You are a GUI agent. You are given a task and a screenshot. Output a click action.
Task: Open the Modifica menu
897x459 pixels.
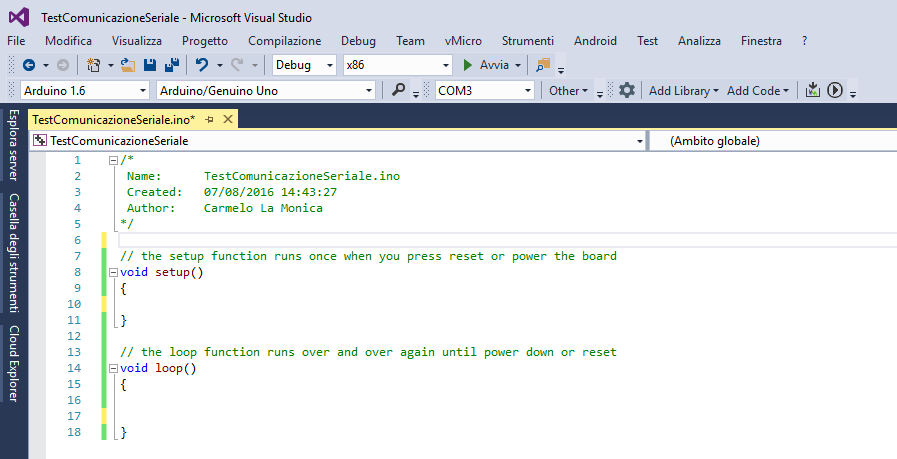pos(69,41)
